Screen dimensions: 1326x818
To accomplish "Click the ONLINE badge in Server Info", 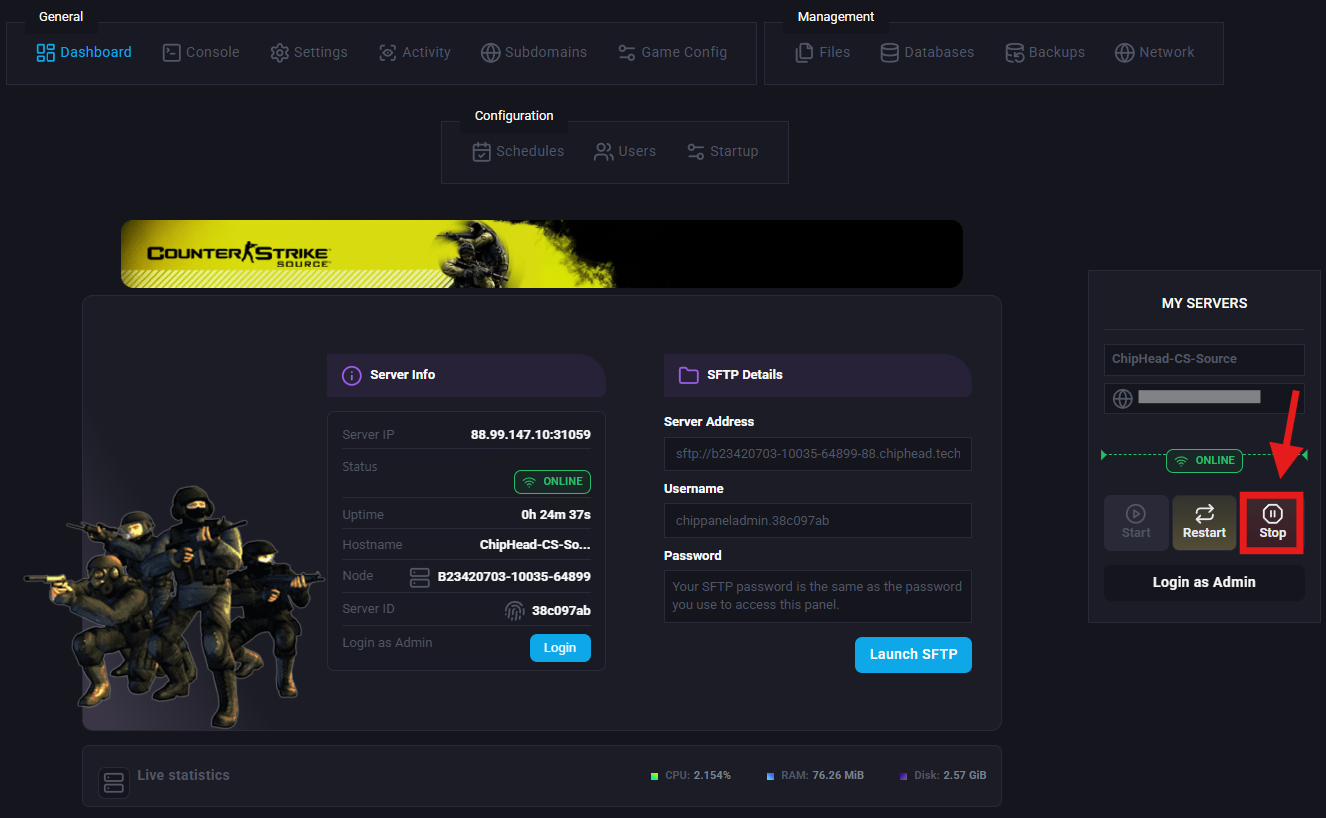I will click(552, 482).
